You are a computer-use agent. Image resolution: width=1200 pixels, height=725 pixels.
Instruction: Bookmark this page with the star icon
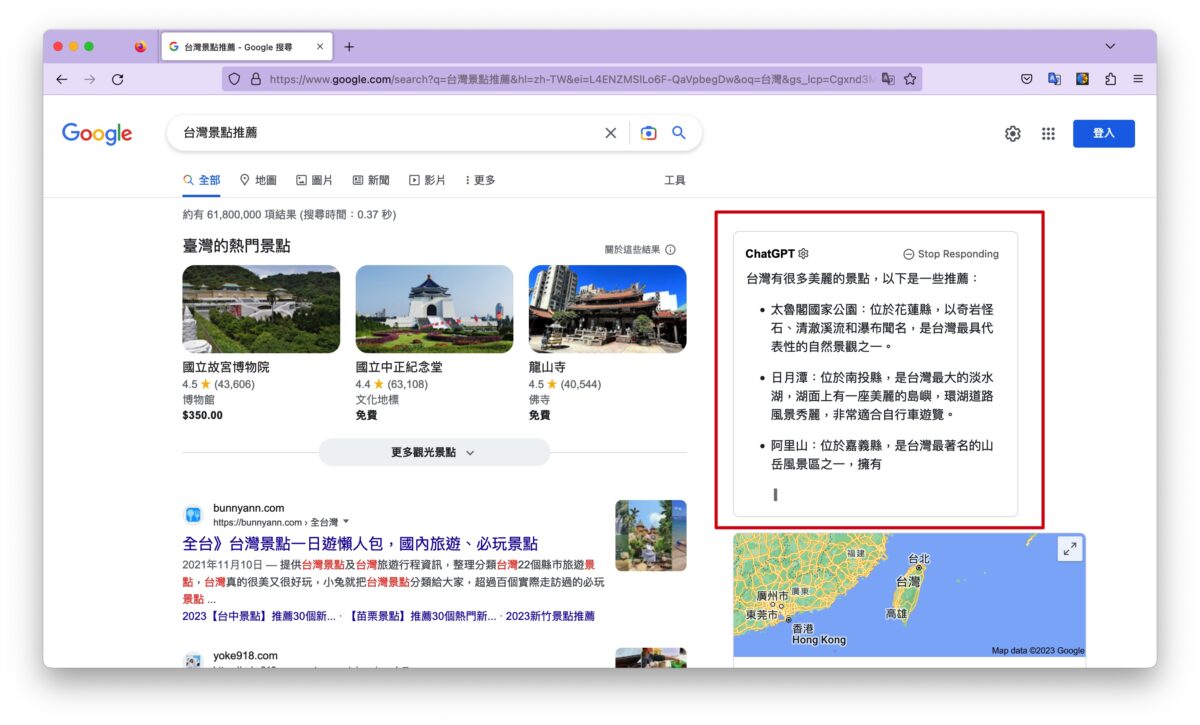click(x=910, y=79)
